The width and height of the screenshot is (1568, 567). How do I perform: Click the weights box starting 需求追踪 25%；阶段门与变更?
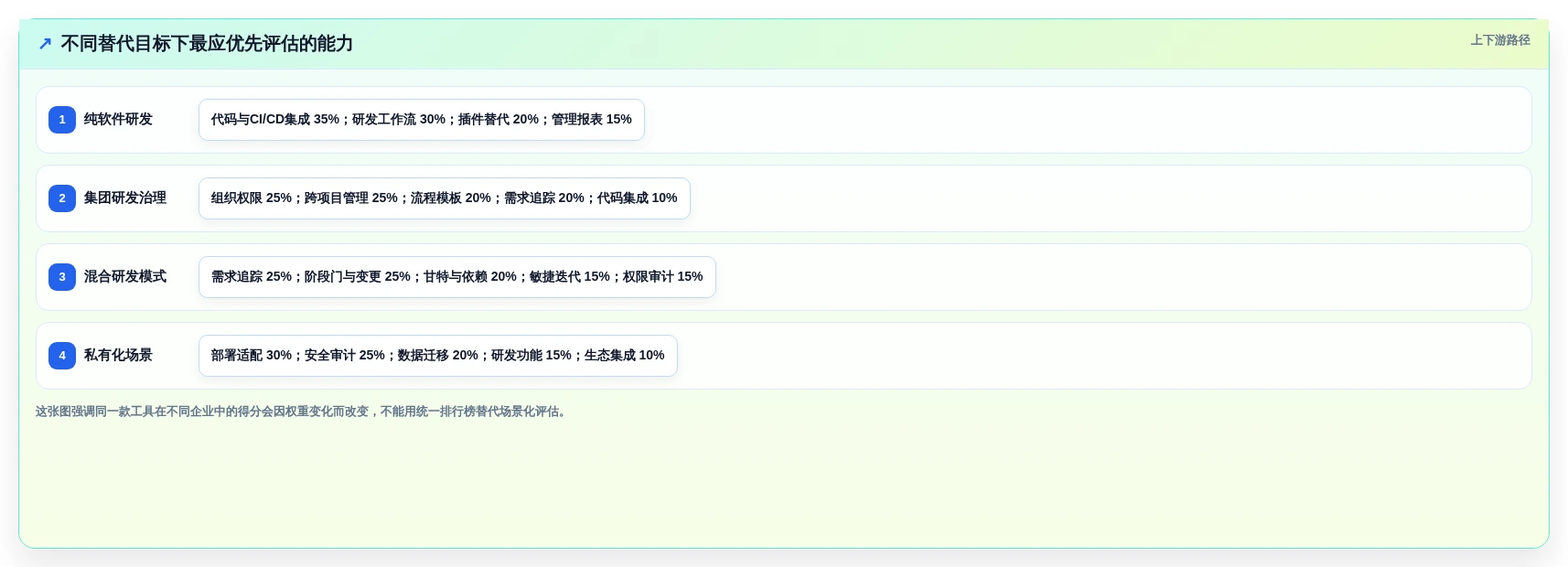pos(457,277)
